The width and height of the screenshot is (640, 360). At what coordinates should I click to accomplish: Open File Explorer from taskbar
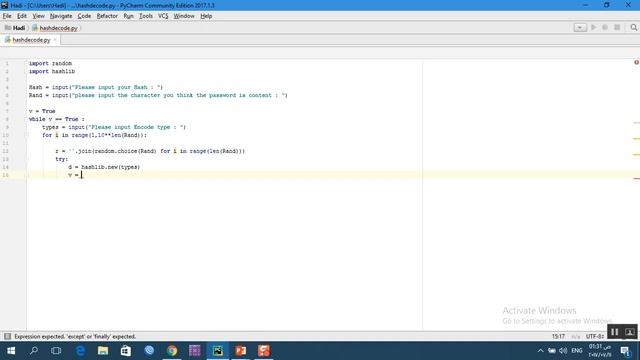click(103, 351)
